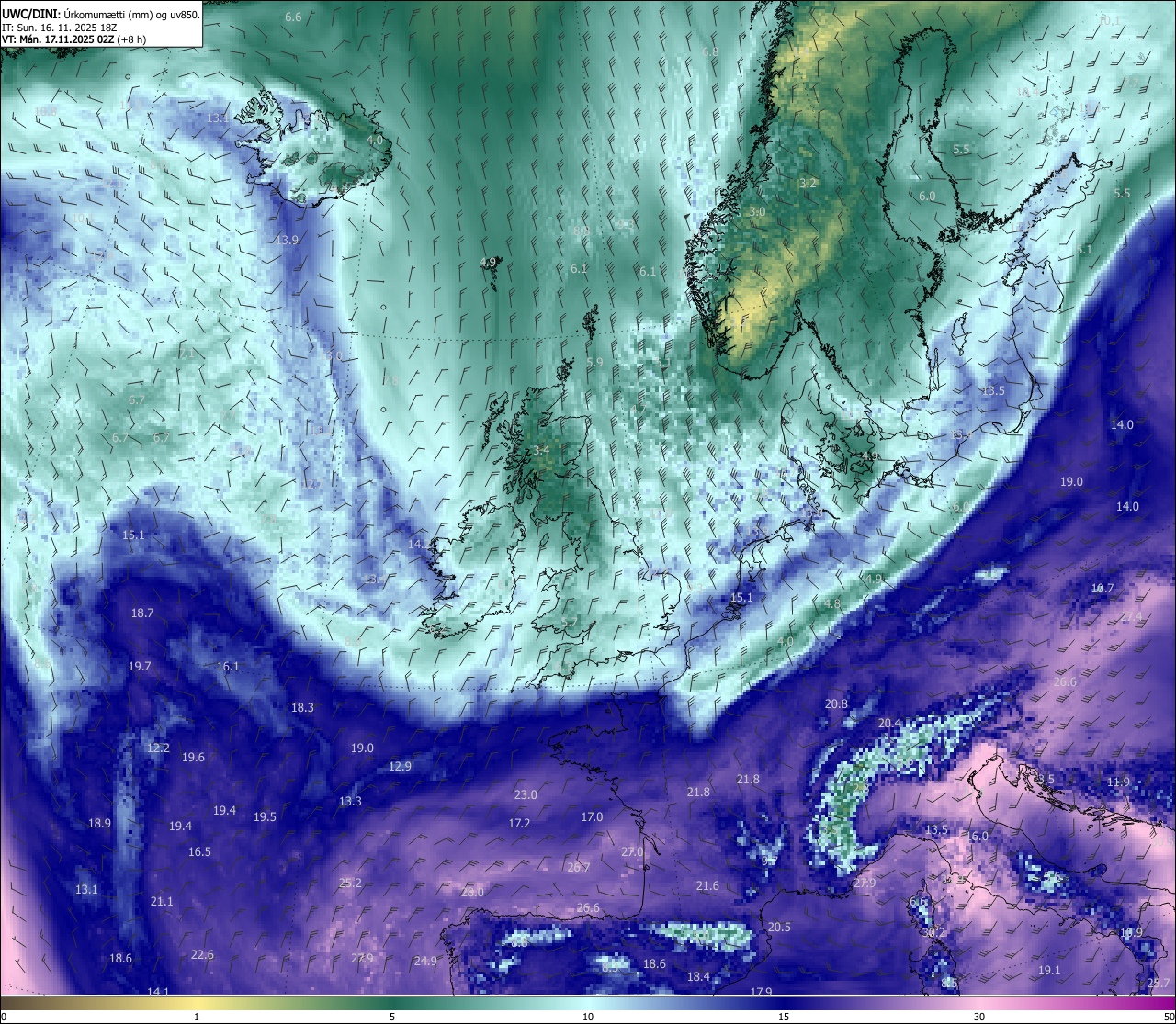
Task: Click the colorbar tick label '10'
Action: click(x=588, y=1017)
